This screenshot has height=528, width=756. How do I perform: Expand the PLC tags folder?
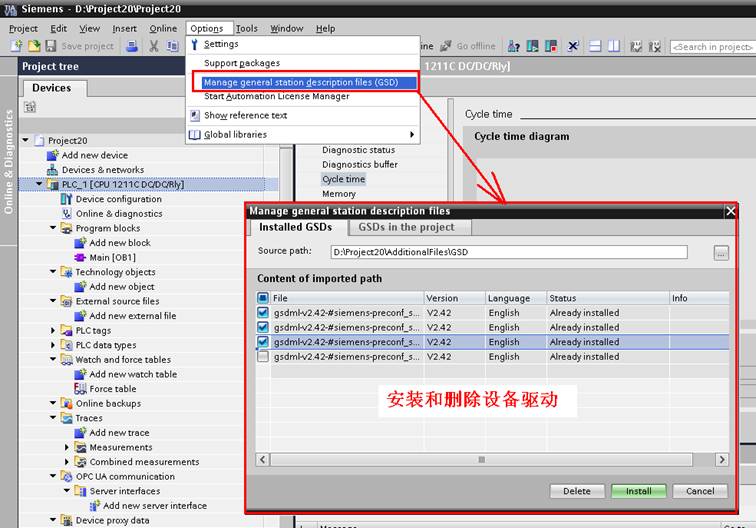53,330
